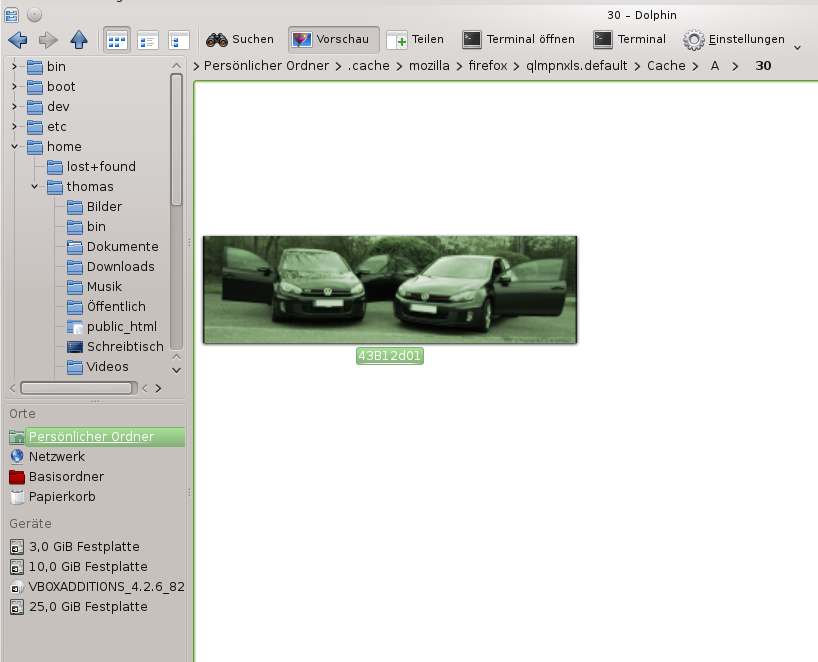
Task: Toggle the Vorschau preview mode
Action: point(333,40)
